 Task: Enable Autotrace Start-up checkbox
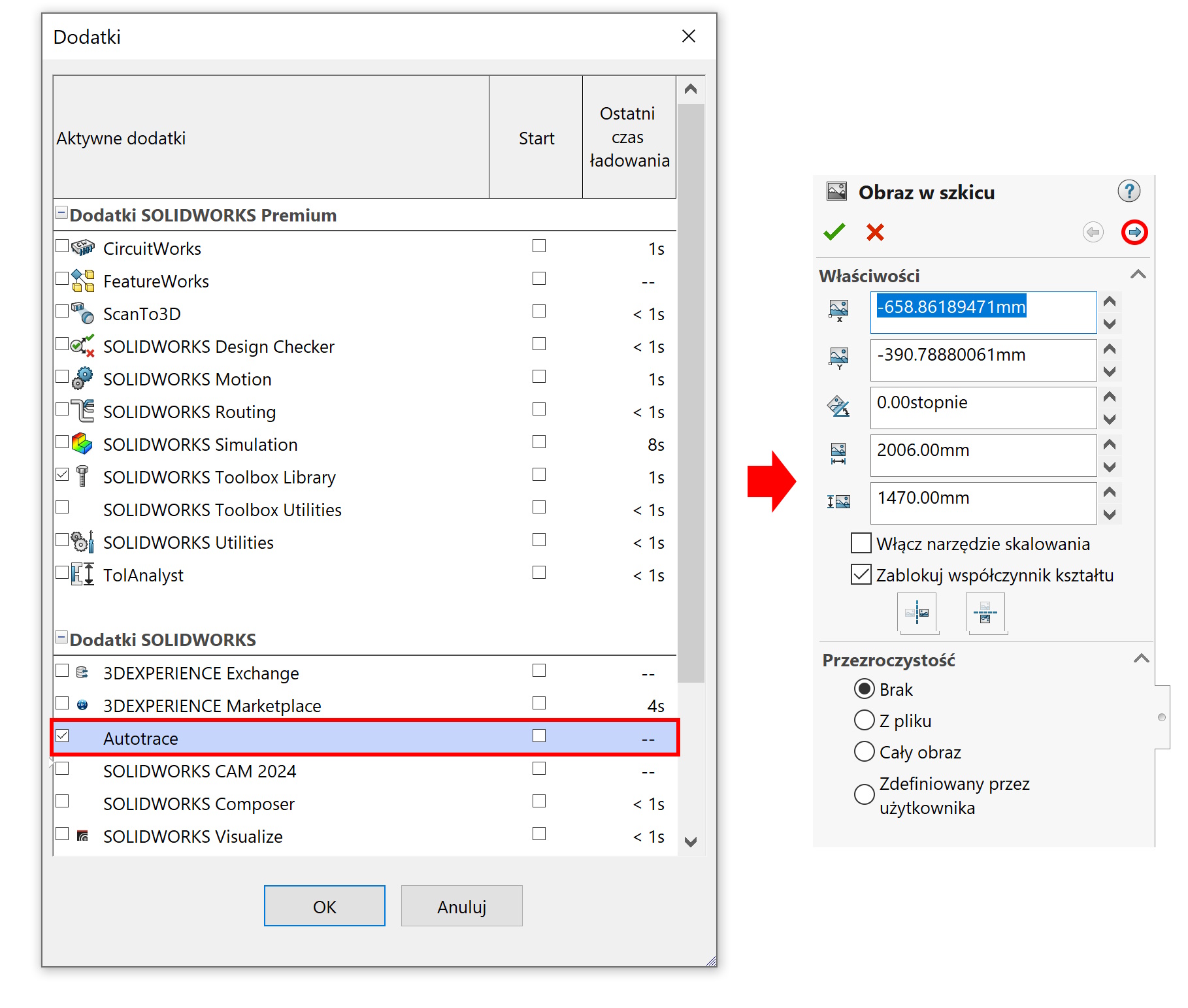(539, 736)
